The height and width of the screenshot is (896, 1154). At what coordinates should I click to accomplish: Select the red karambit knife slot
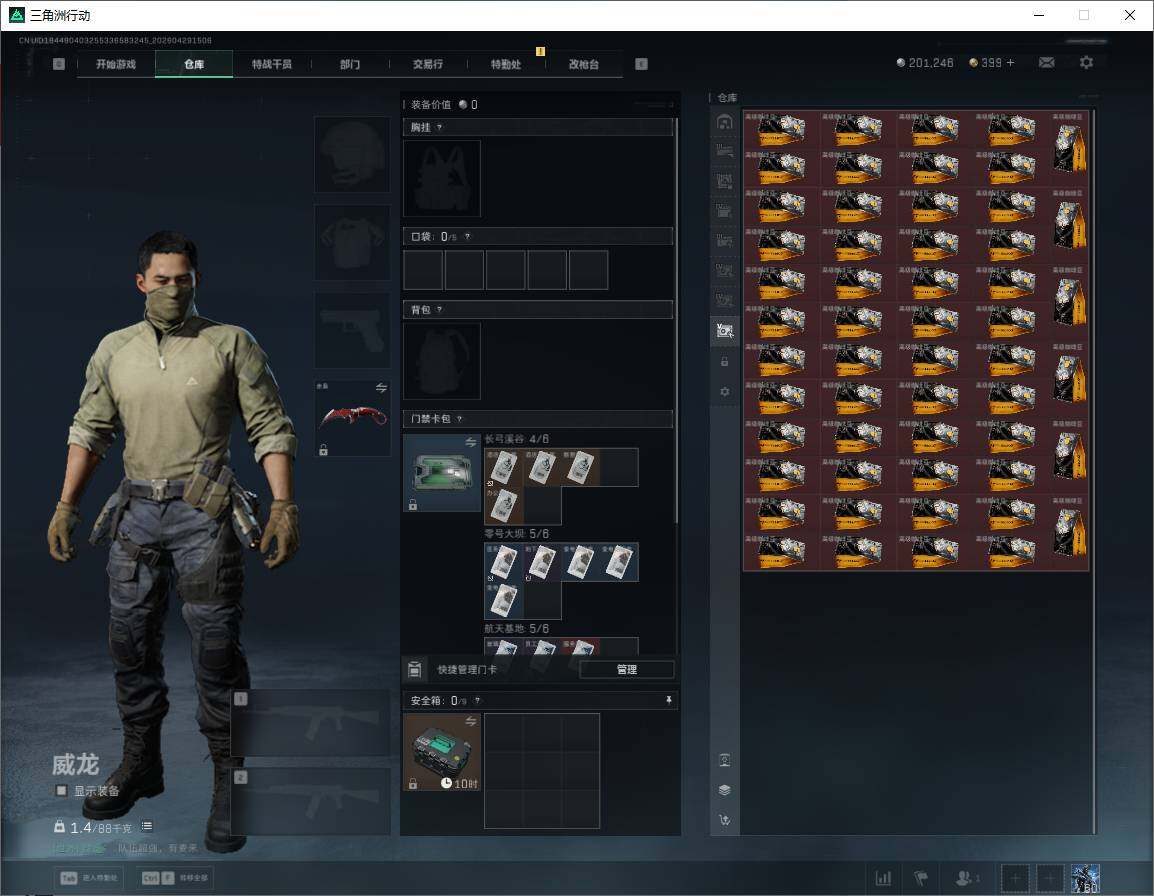coord(352,418)
